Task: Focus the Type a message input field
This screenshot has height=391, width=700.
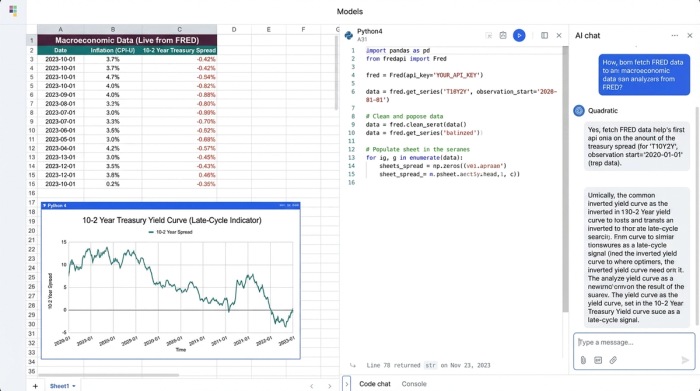Action: 634,342
